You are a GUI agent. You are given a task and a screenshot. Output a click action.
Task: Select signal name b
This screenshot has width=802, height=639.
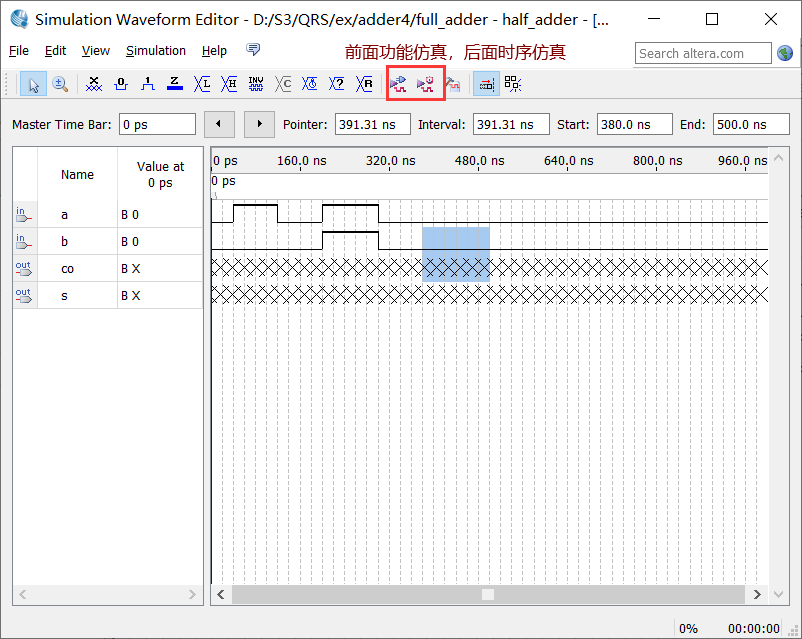pos(64,241)
